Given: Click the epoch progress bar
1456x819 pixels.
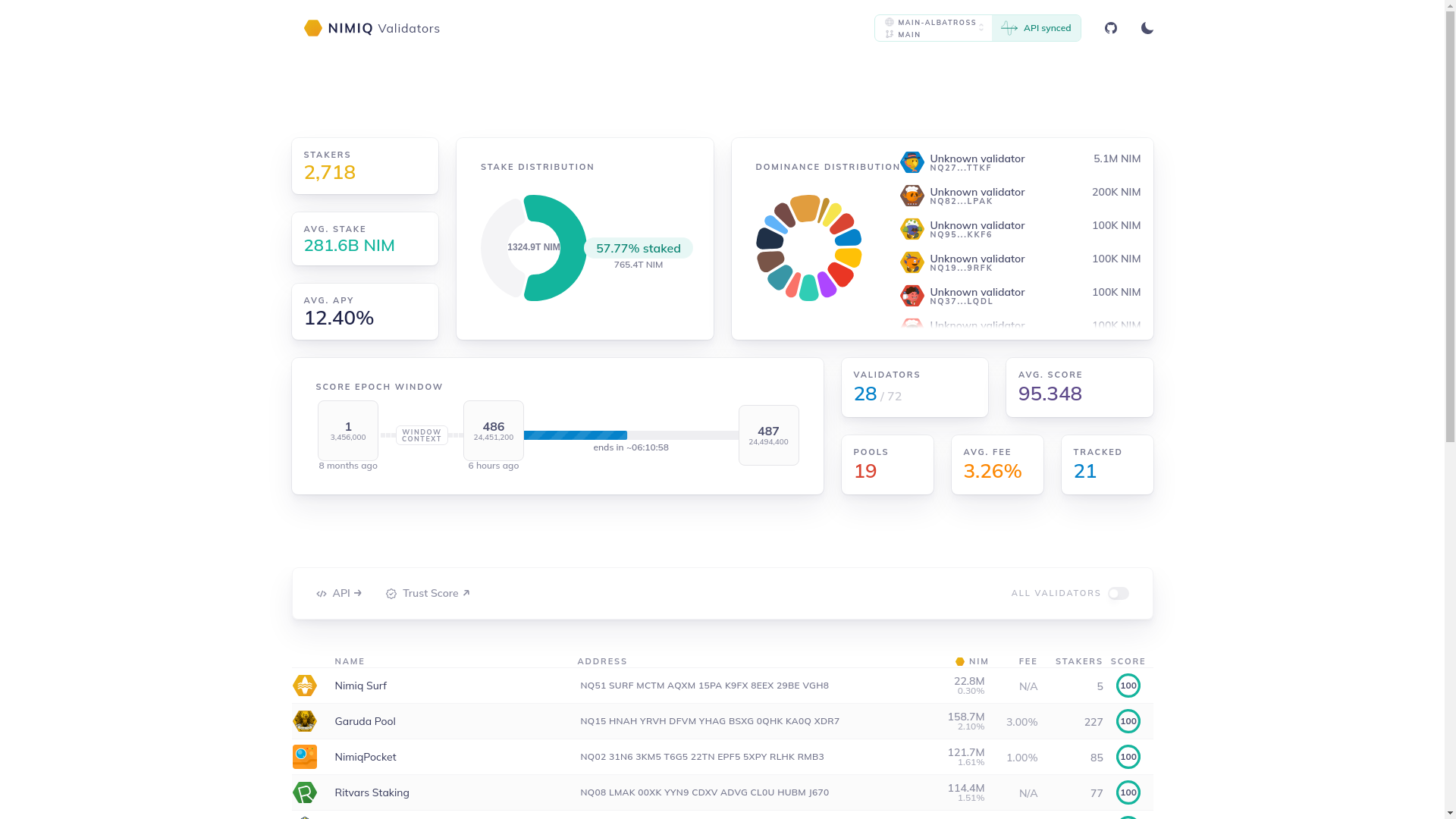Looking at the screenshot, I should point(631,435).
